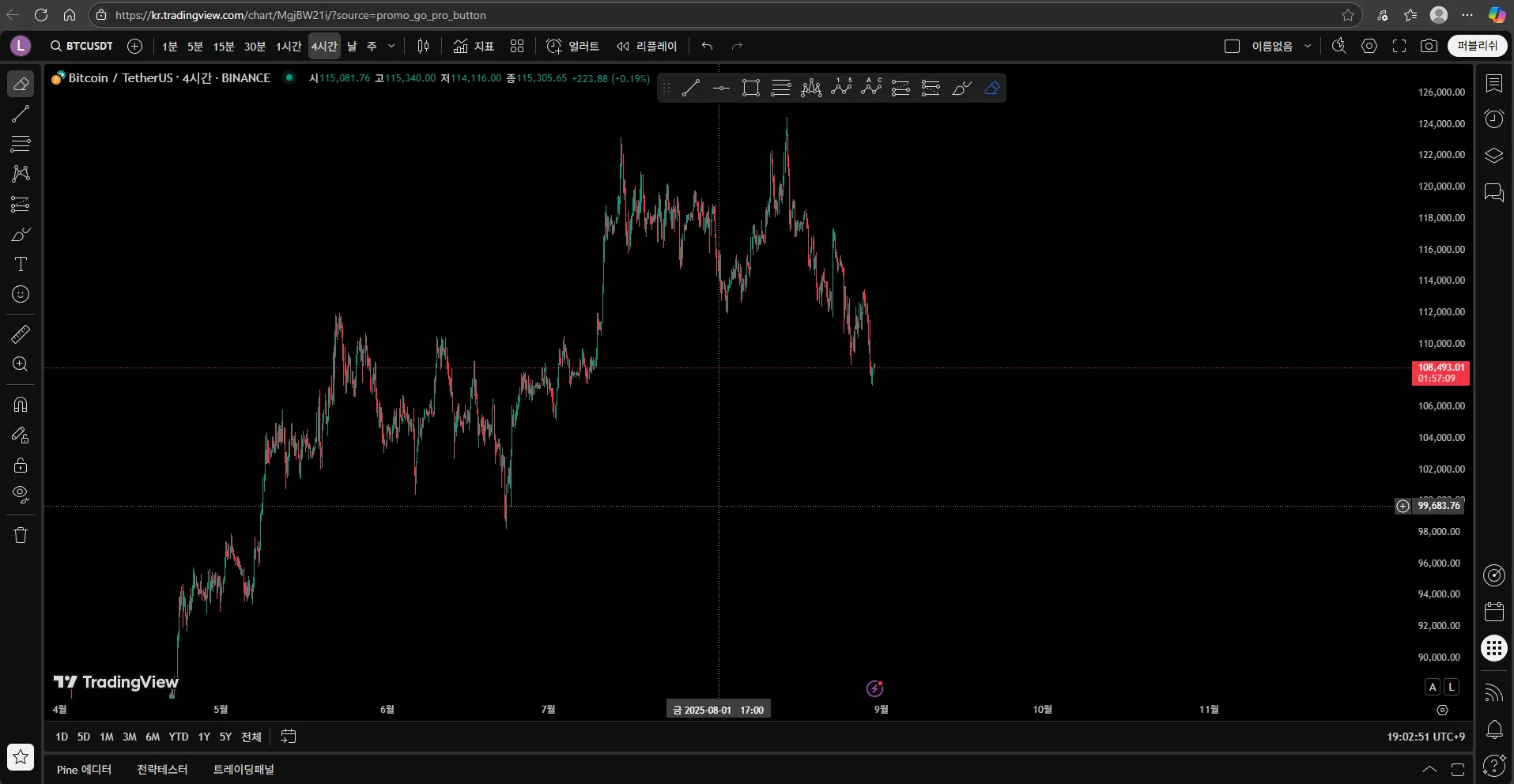Lock all drawing tools
Viewport: 1514px width, 784px height.
21,465
